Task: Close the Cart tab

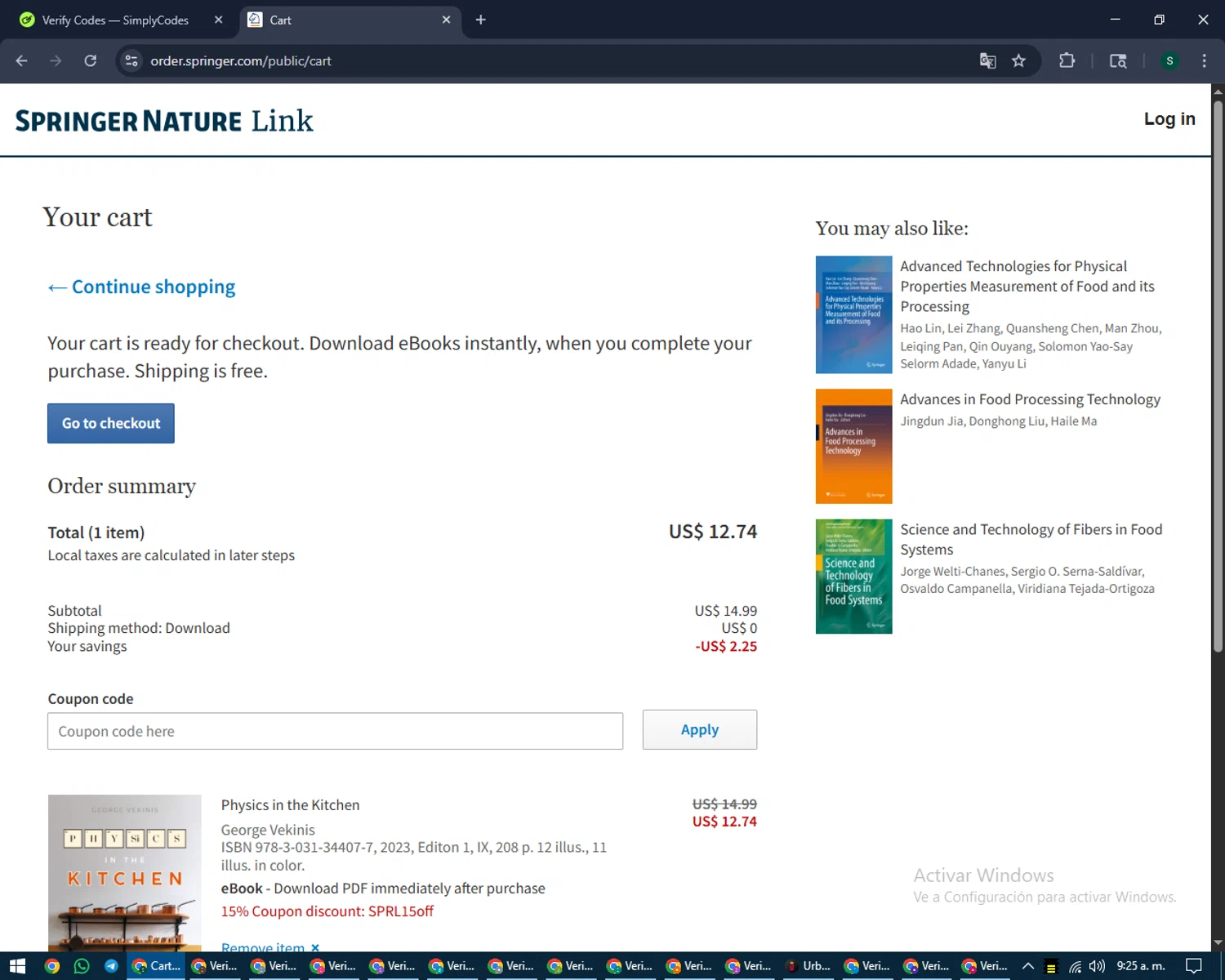Action: click(x=446, y=20)
